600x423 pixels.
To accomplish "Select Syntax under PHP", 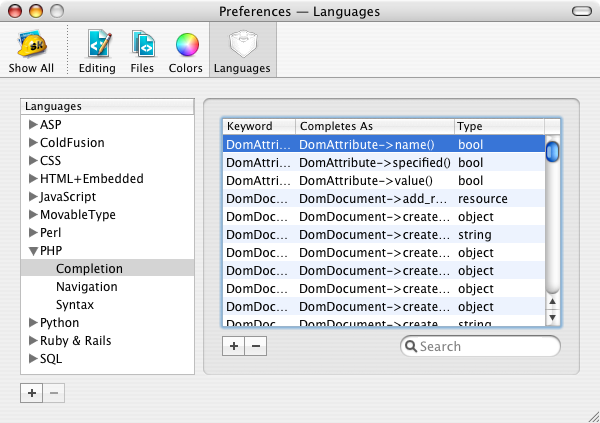I will click(x=75, y=305).
